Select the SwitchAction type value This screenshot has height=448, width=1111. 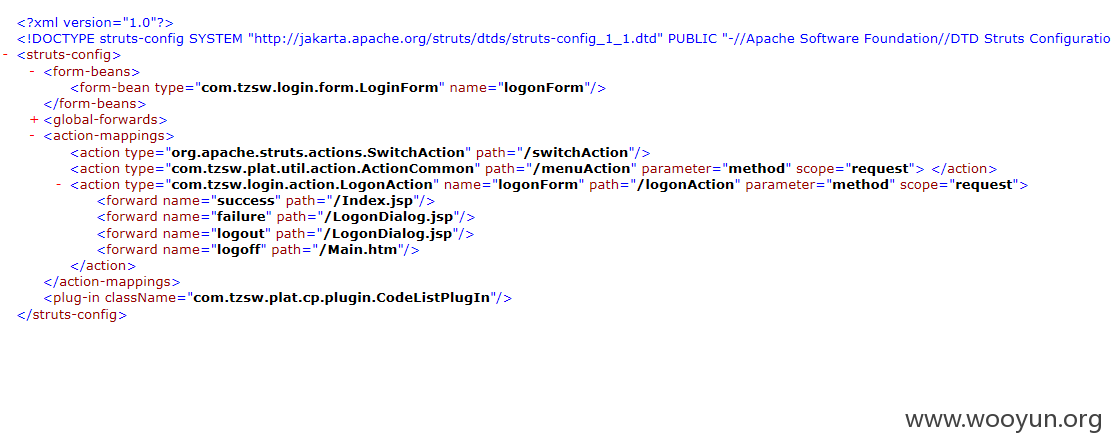(318, 152)
